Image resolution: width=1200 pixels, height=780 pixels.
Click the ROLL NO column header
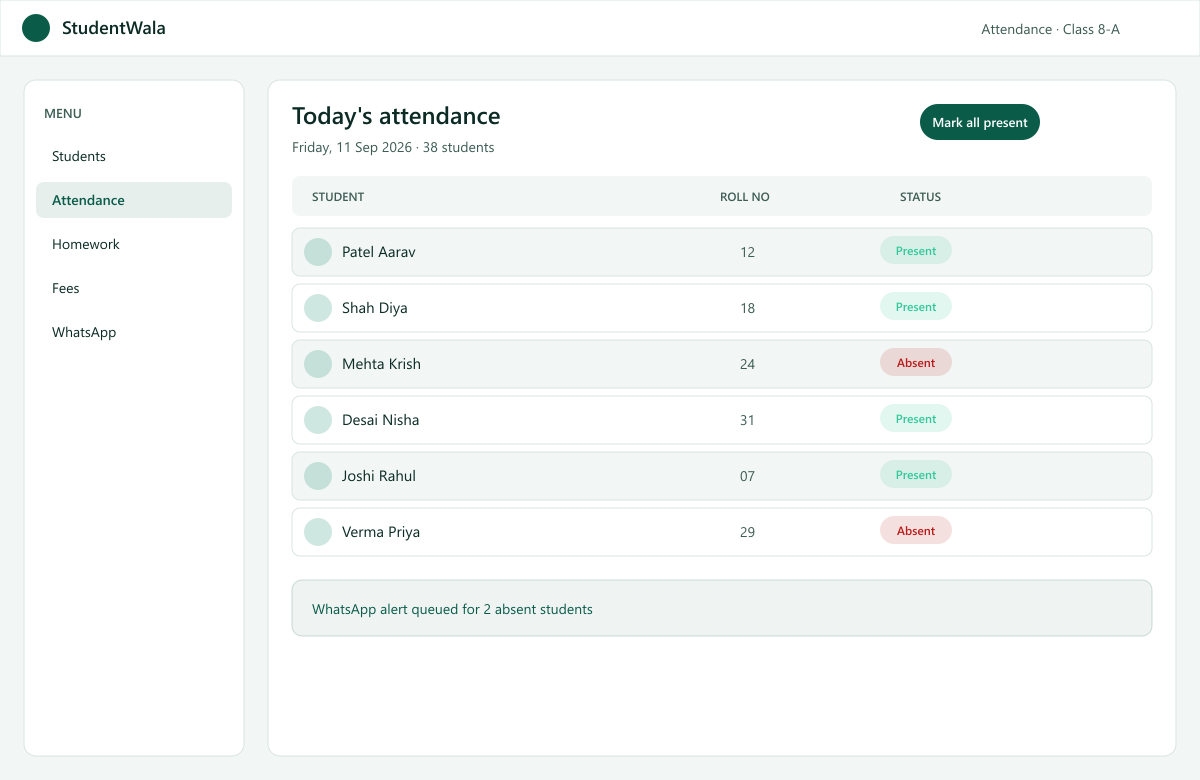click(x=745, y=197)
